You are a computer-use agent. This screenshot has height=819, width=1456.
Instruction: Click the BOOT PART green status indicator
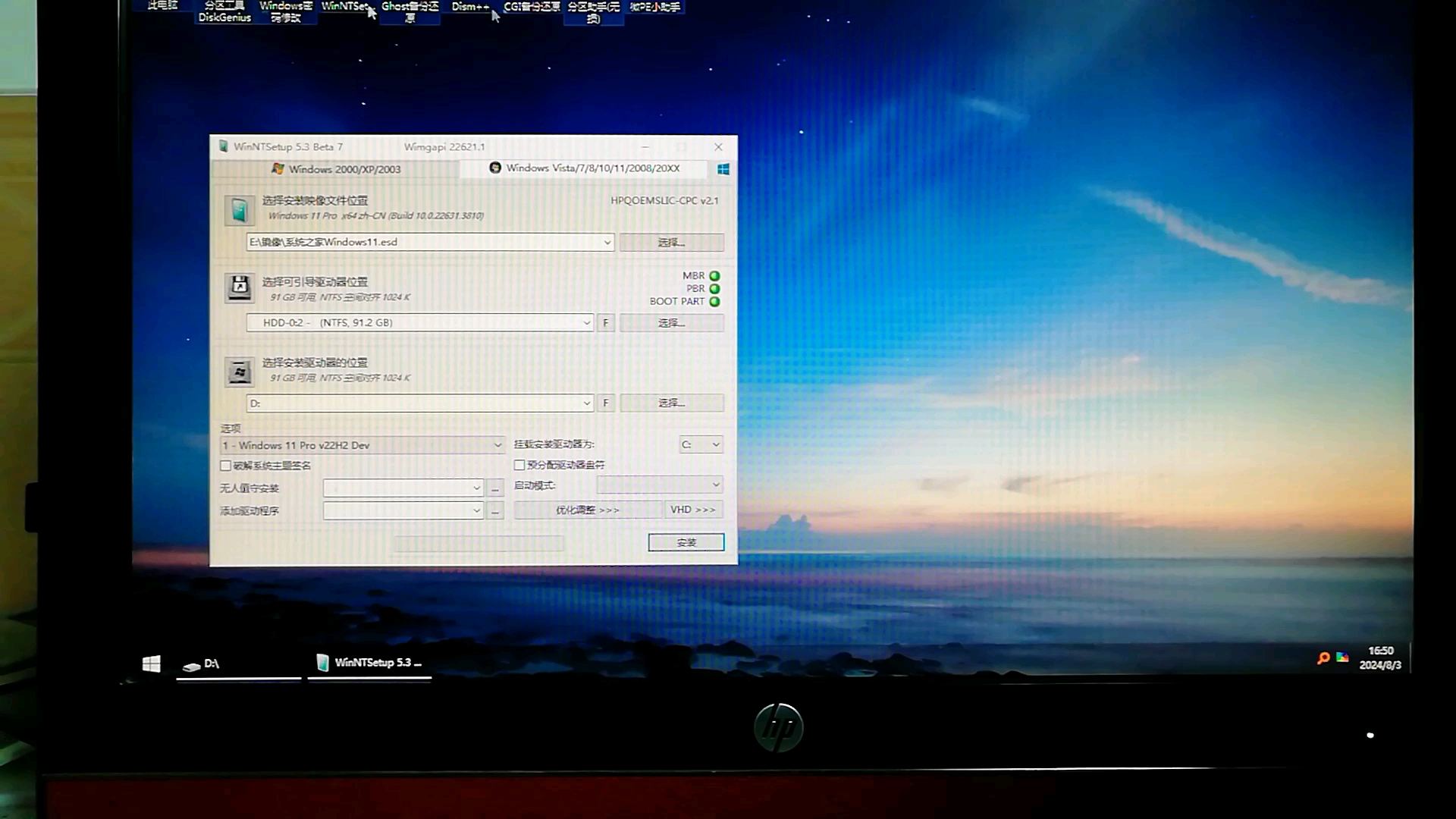click(714, 302)
